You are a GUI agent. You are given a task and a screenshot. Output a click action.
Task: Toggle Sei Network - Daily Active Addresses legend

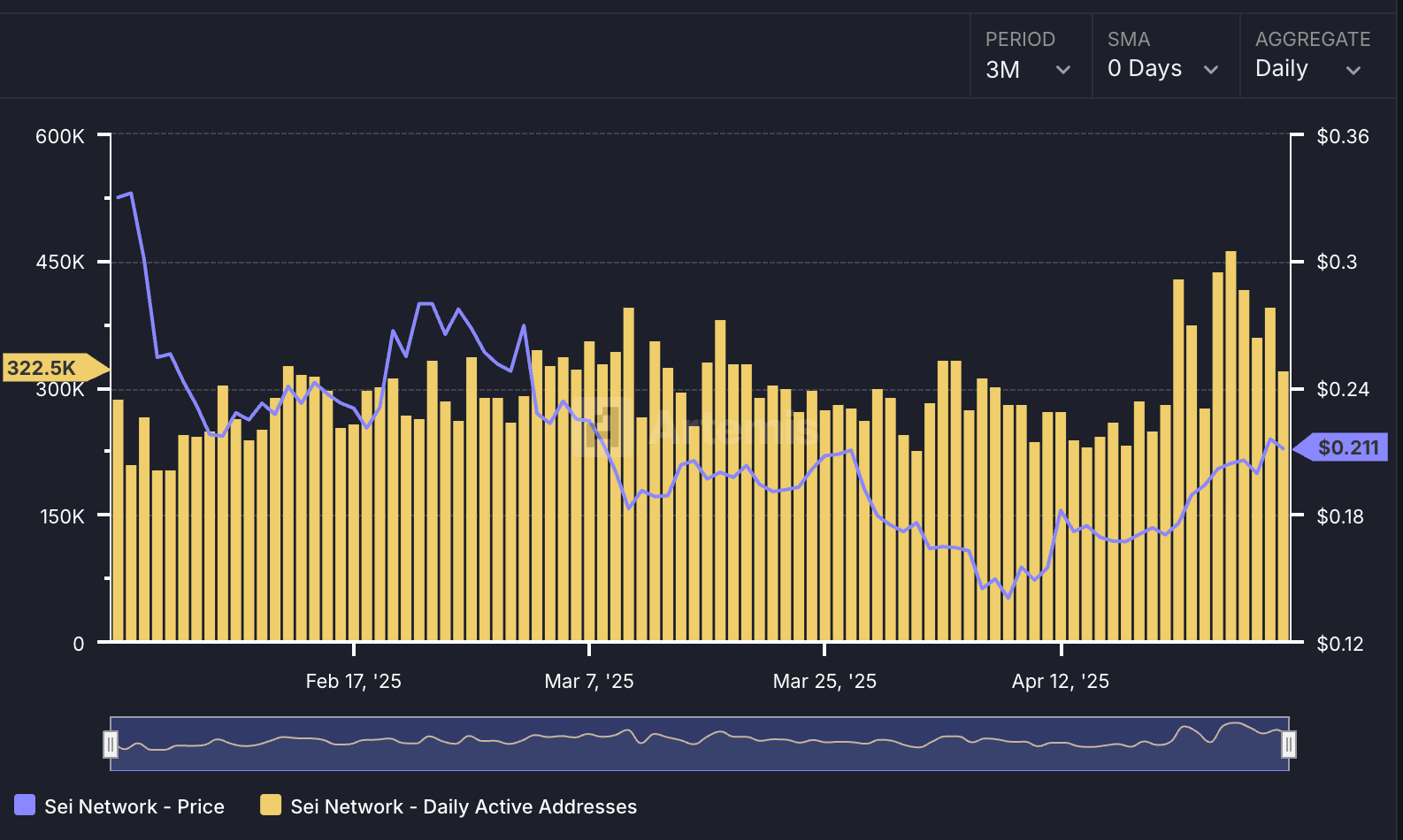pyautogui.click(x=448, y=806)
